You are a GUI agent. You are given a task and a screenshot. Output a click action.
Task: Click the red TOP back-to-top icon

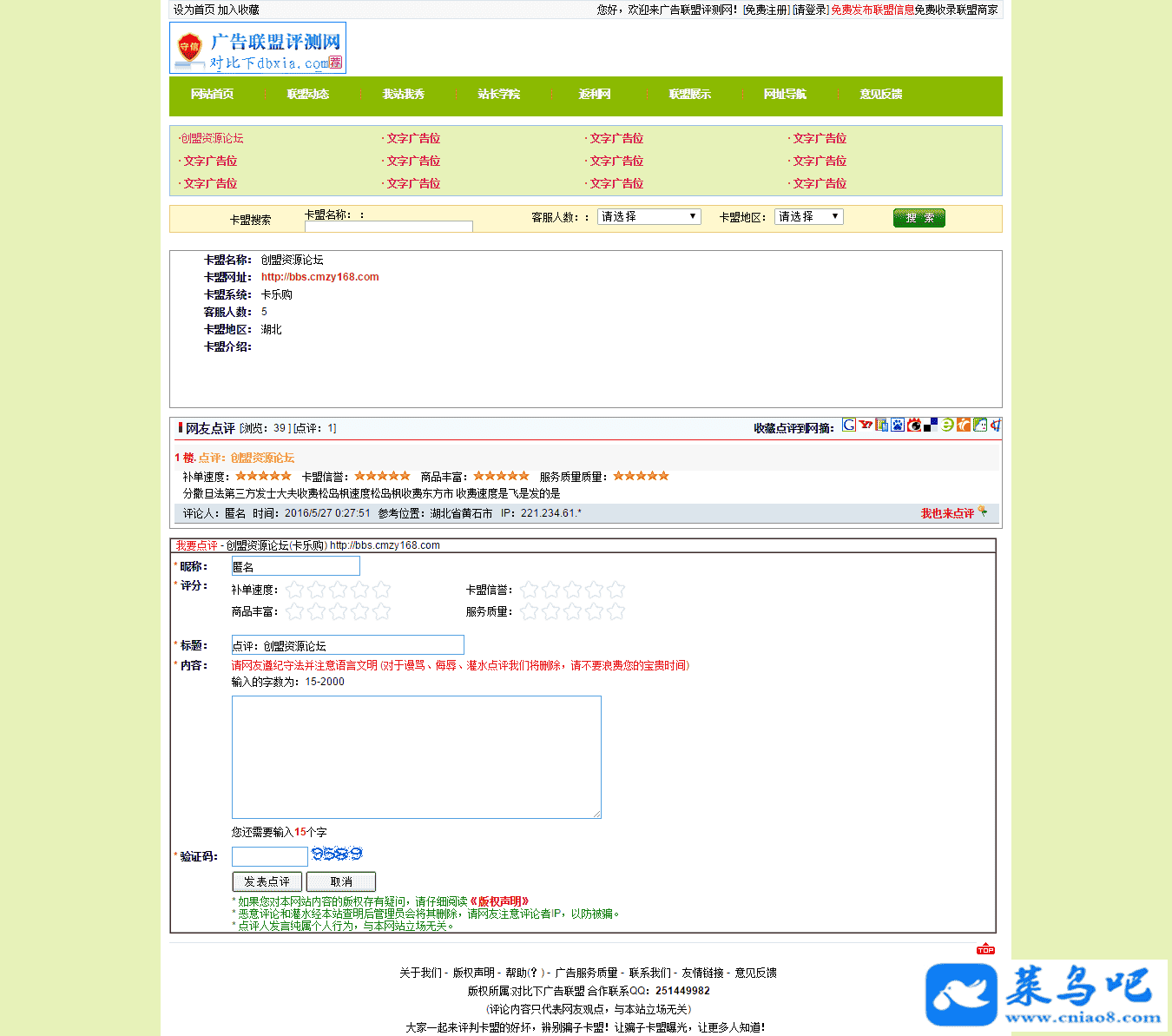[985, 949]
